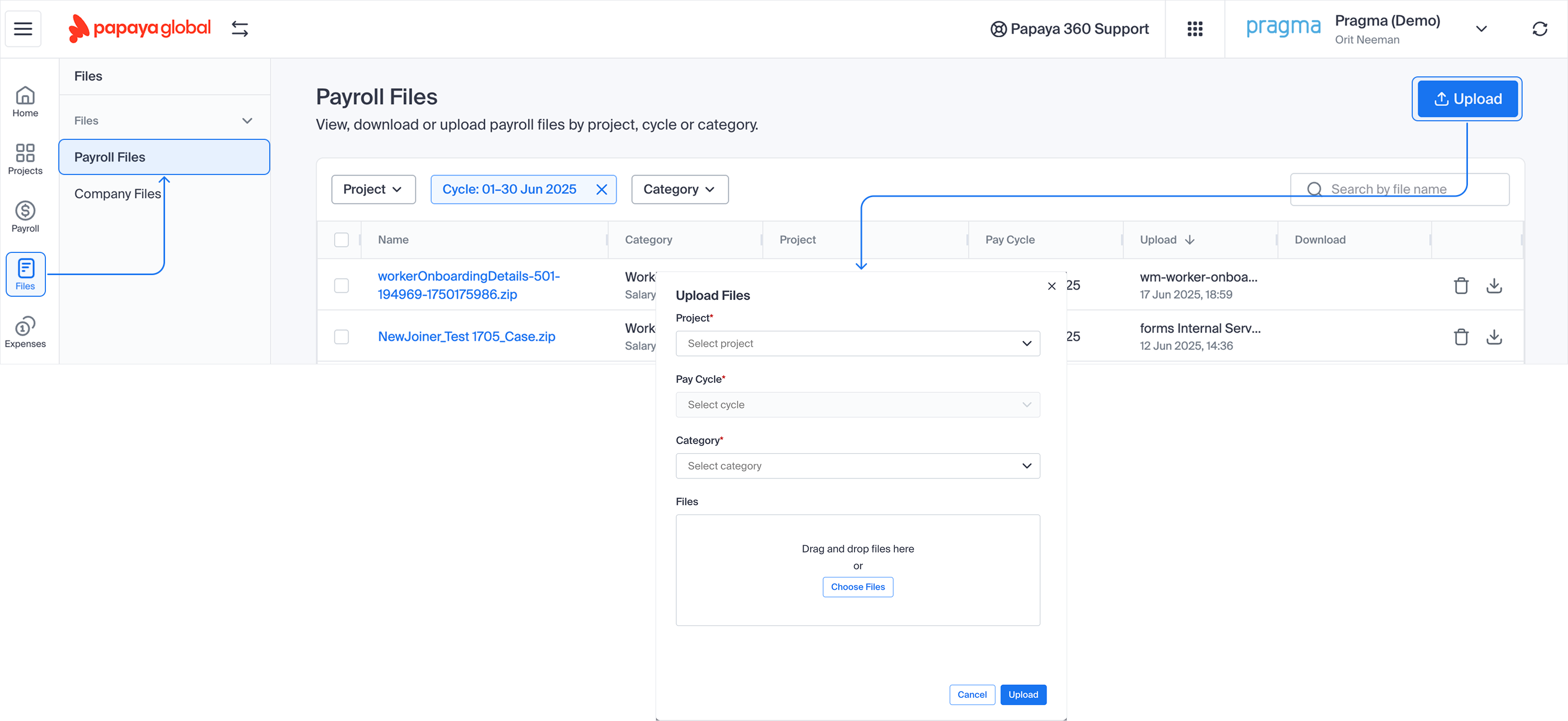Toggle select-all checkbox in table header
1568x721 pixels.
(341, 240)
